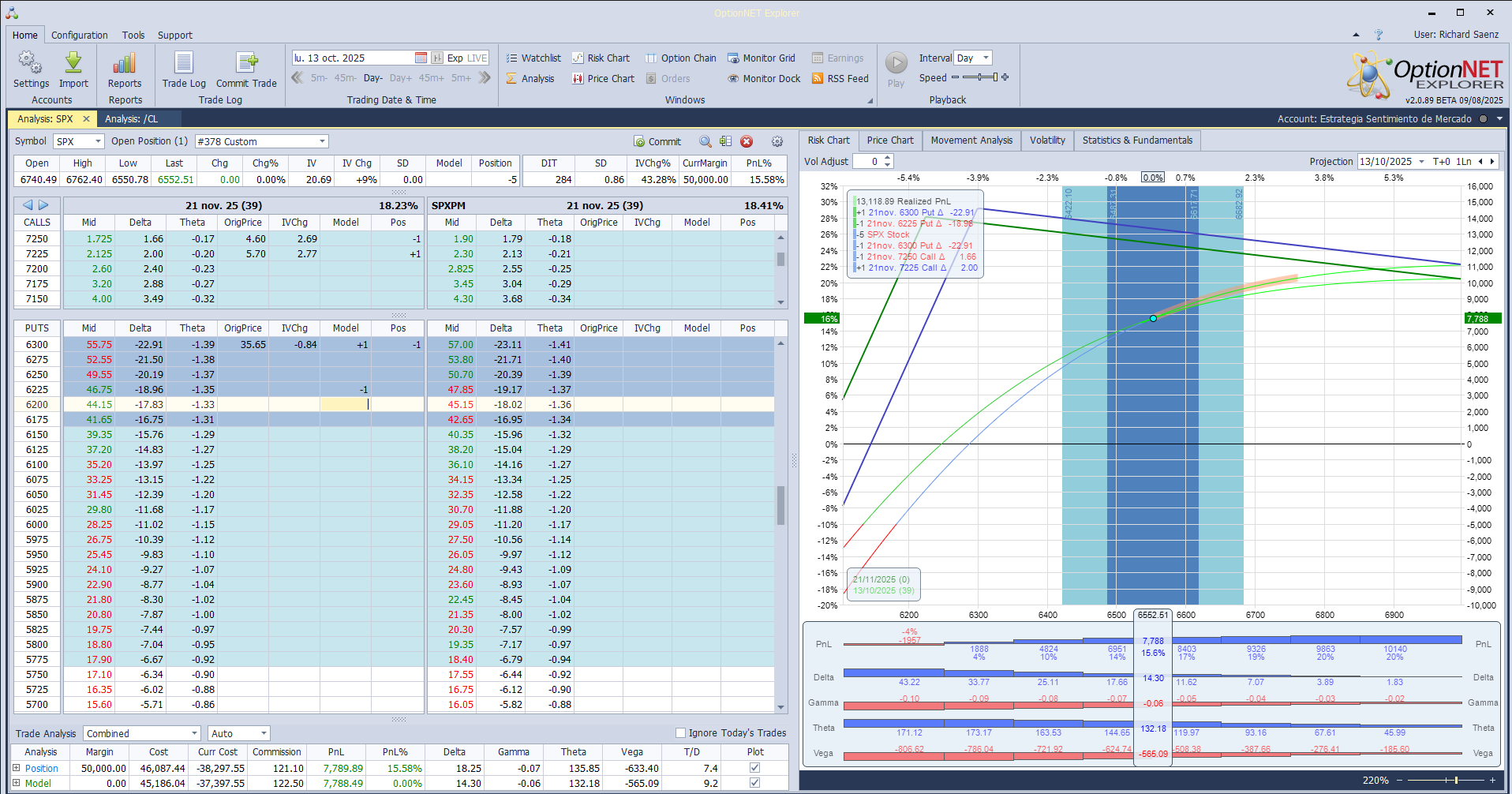The height and width of the screenshot is (794, 1512).
Task: Click the help question mark icon
Action: 1379,35
